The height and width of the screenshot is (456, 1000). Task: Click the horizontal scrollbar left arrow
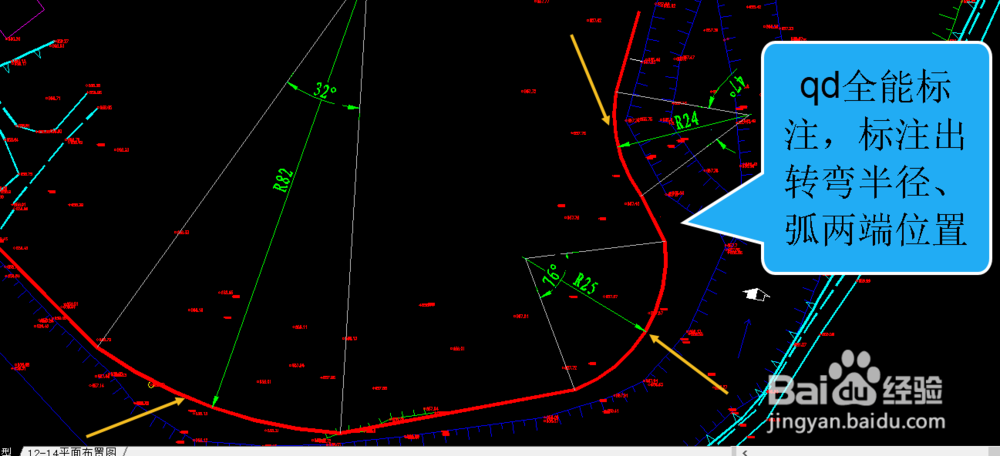[744, 452]
